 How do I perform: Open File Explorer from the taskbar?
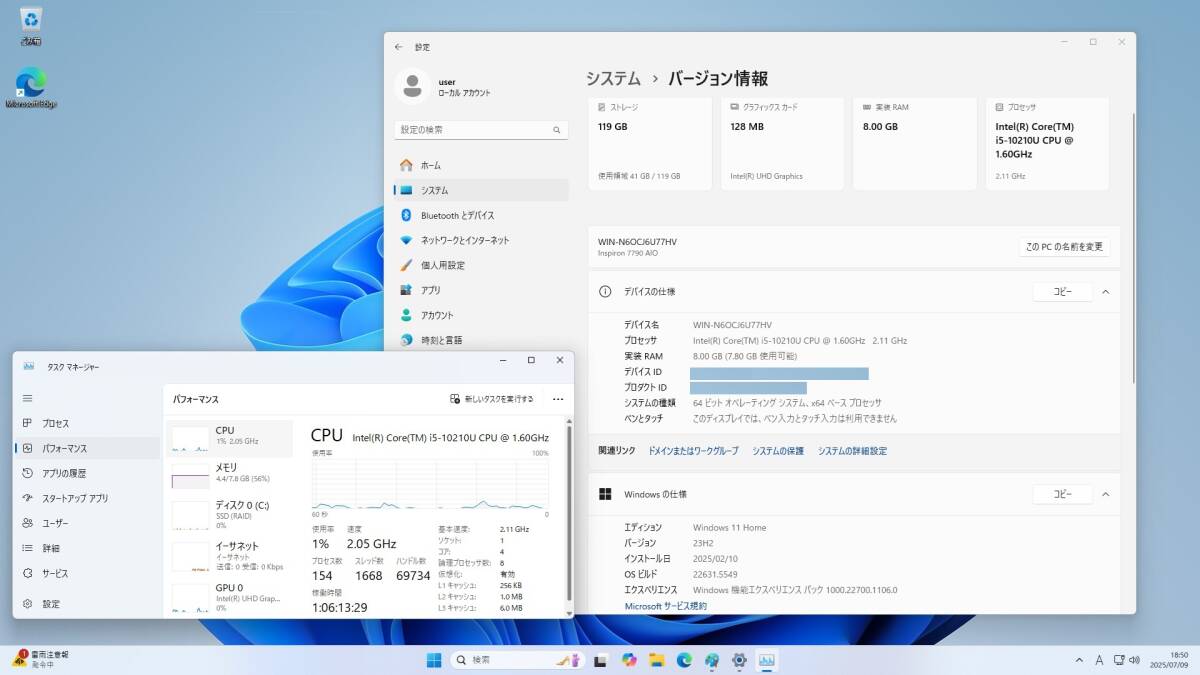(x=657, y=660)
